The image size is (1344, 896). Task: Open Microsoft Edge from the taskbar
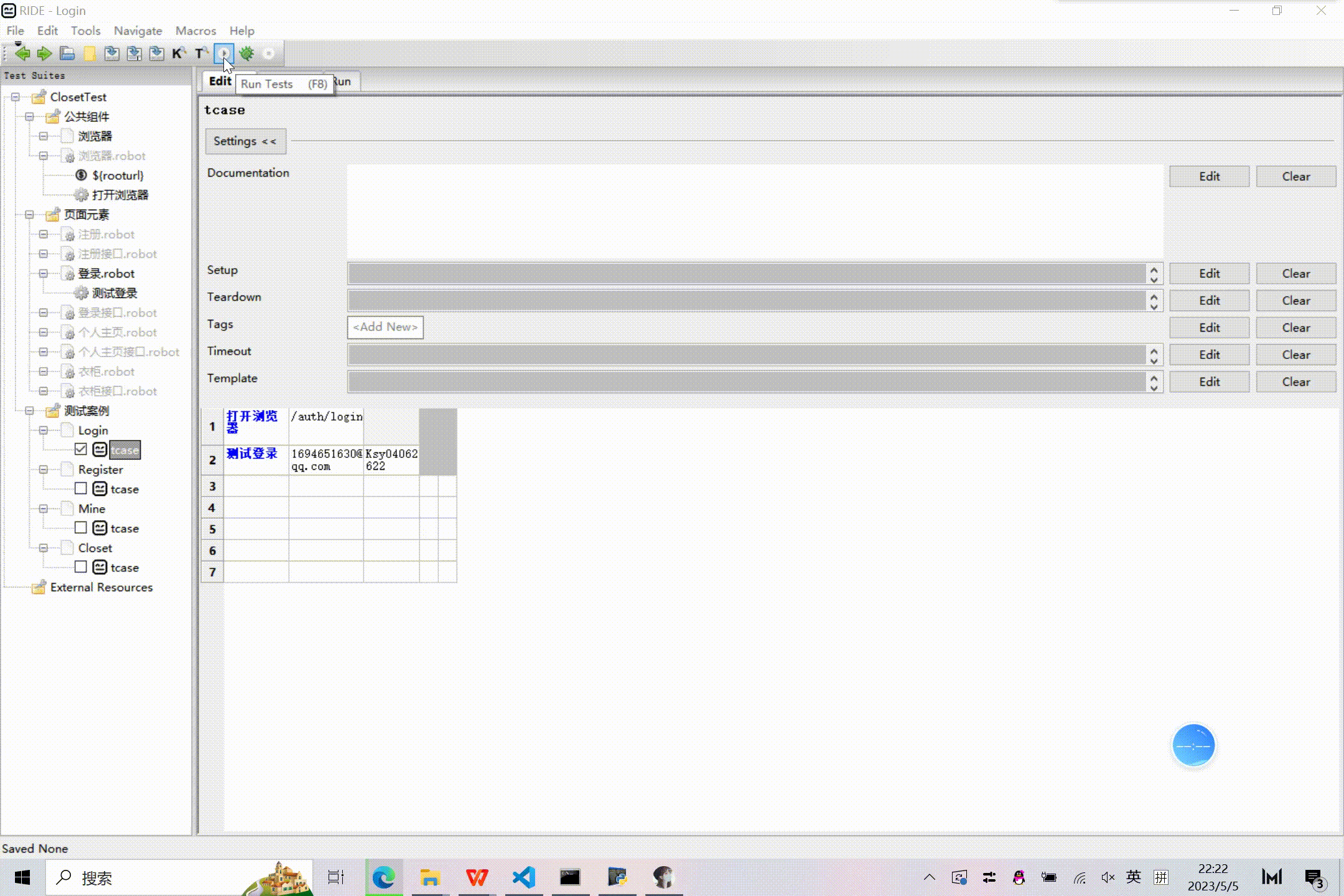[384, 878]
